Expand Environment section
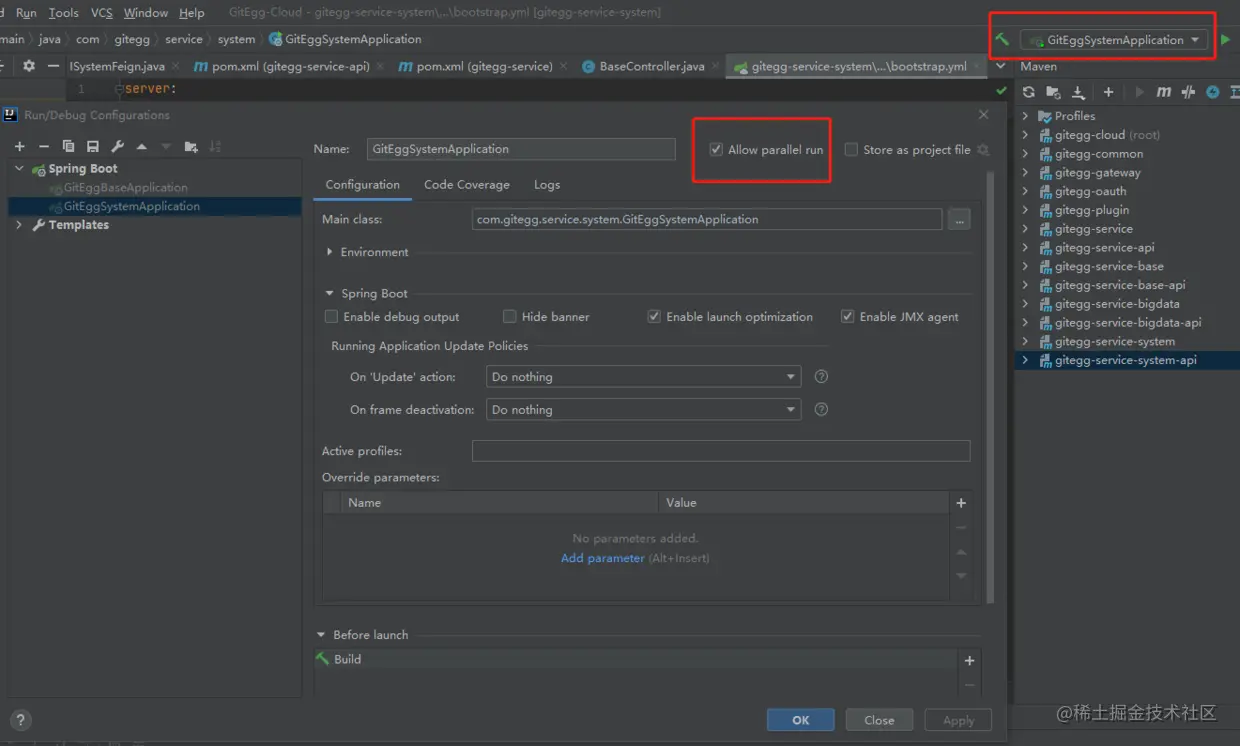This screenshot has height=746, width=1240. 330,252
